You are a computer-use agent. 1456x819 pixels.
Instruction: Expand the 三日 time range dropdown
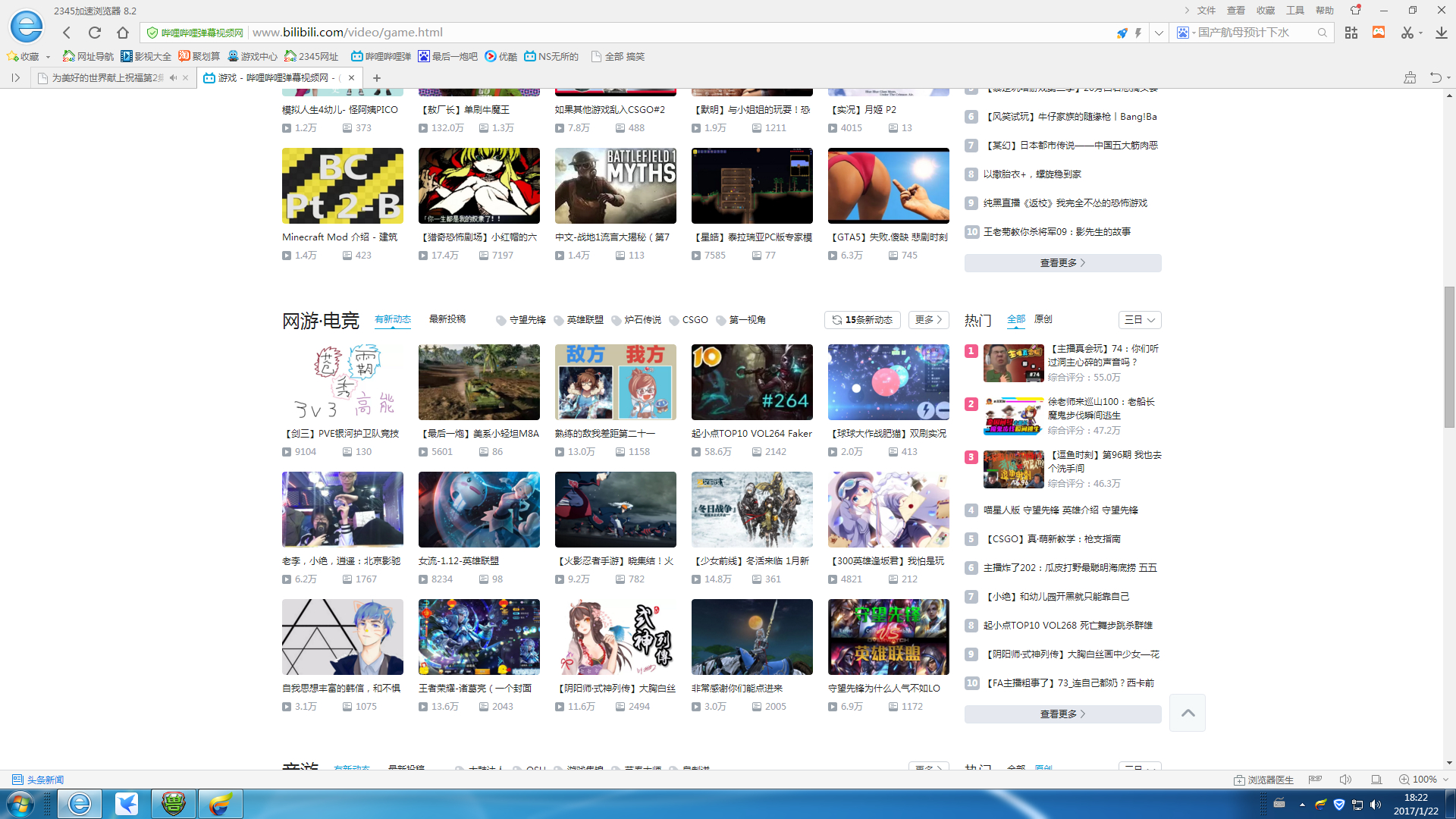pos(1139,320)
